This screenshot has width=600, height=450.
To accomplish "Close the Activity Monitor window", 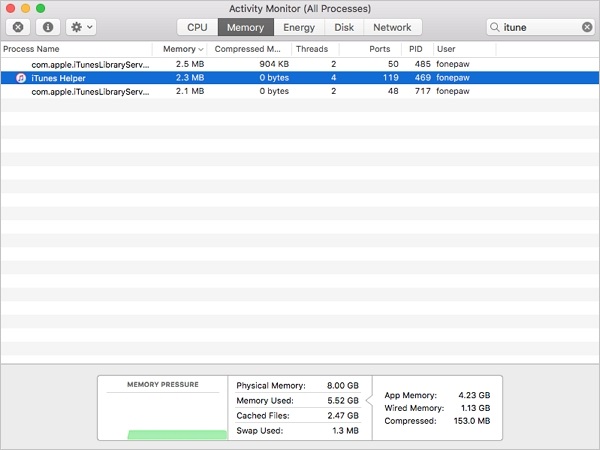I will pyautogui.click(x=11, y=8).
